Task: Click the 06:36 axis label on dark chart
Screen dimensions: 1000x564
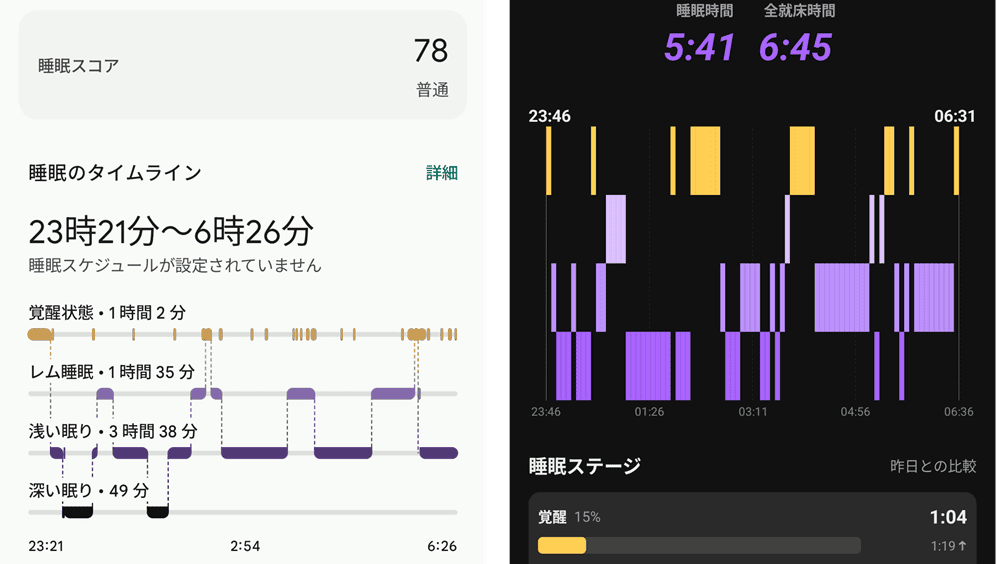Action: (959, 412)
